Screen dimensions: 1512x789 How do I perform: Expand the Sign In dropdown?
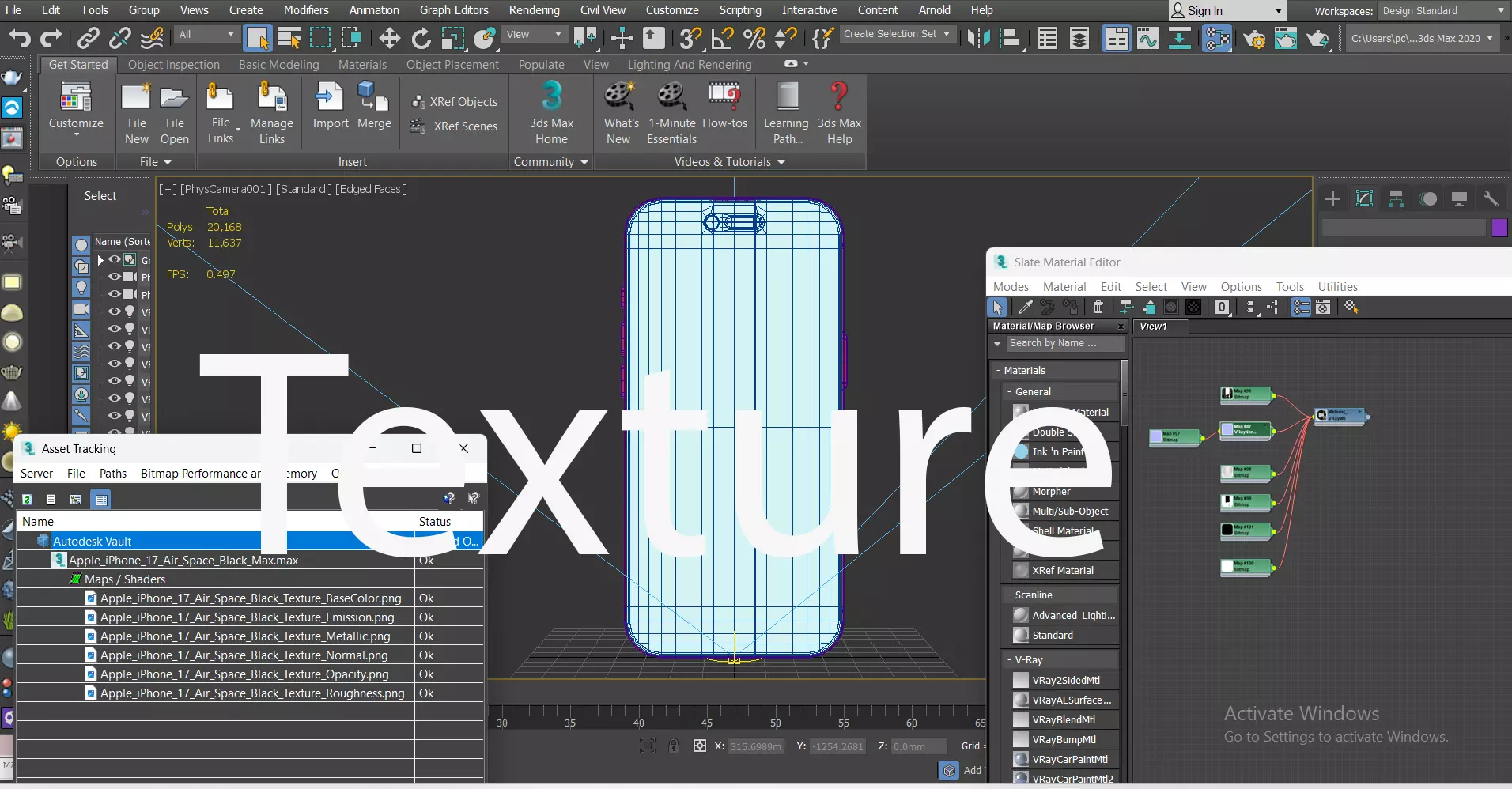[x=1278, y=11]
